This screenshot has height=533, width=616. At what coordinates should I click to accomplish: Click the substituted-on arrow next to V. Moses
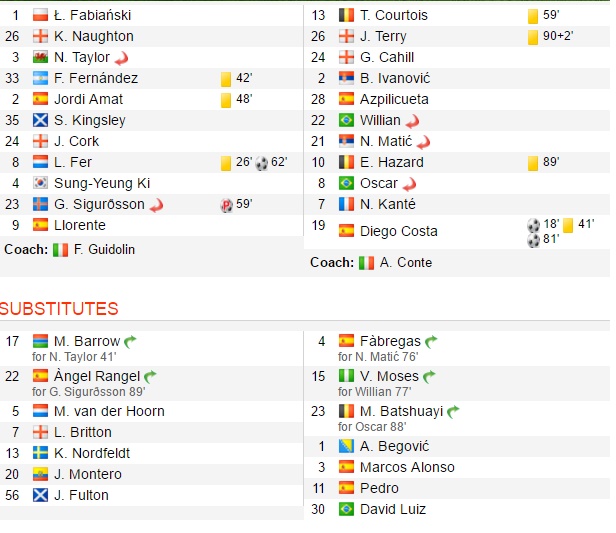pyautogui.click(x=429, y=377)
